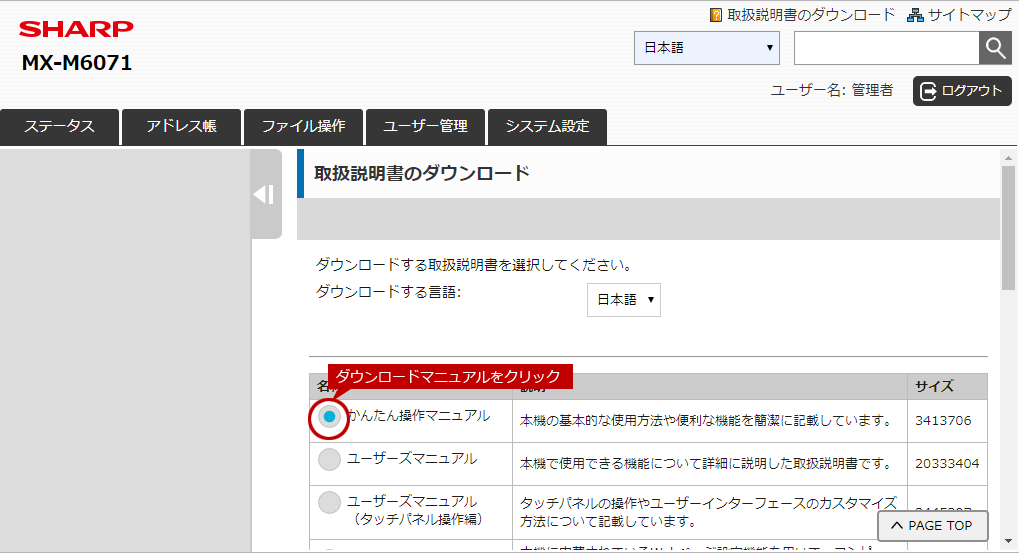This screenshot has height=554, width=1019.
Task: Click size value 3413706
Action: pos(943,421)
